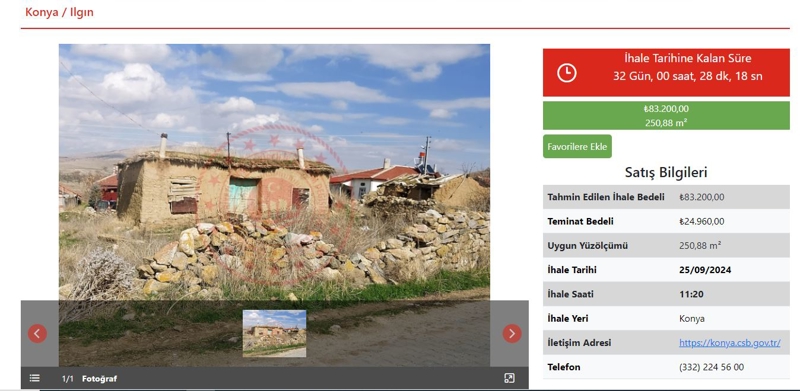The image size is (800, 391).
Task: Advance to the next photo with the right arrow
Action: [x=512, y=333]
